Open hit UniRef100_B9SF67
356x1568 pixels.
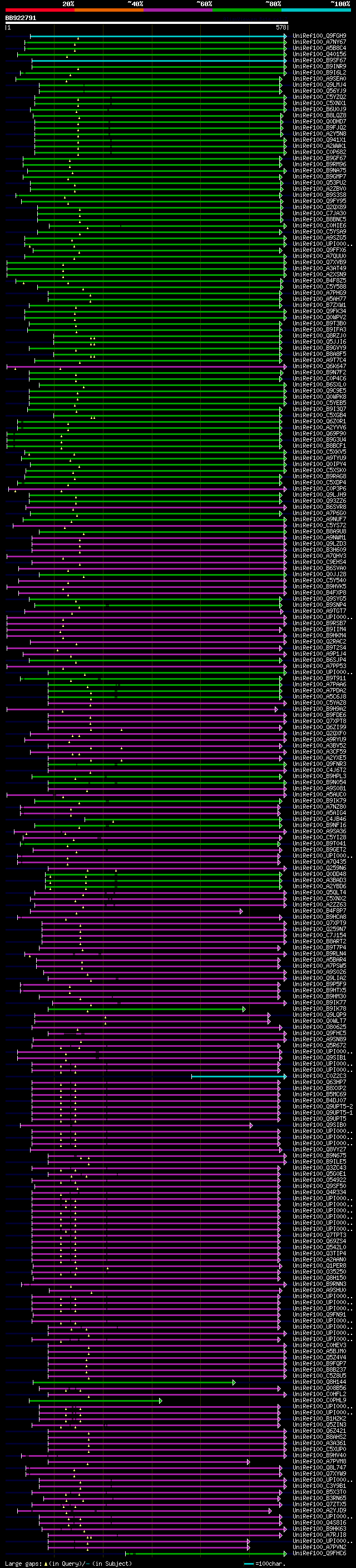[319, 60]
